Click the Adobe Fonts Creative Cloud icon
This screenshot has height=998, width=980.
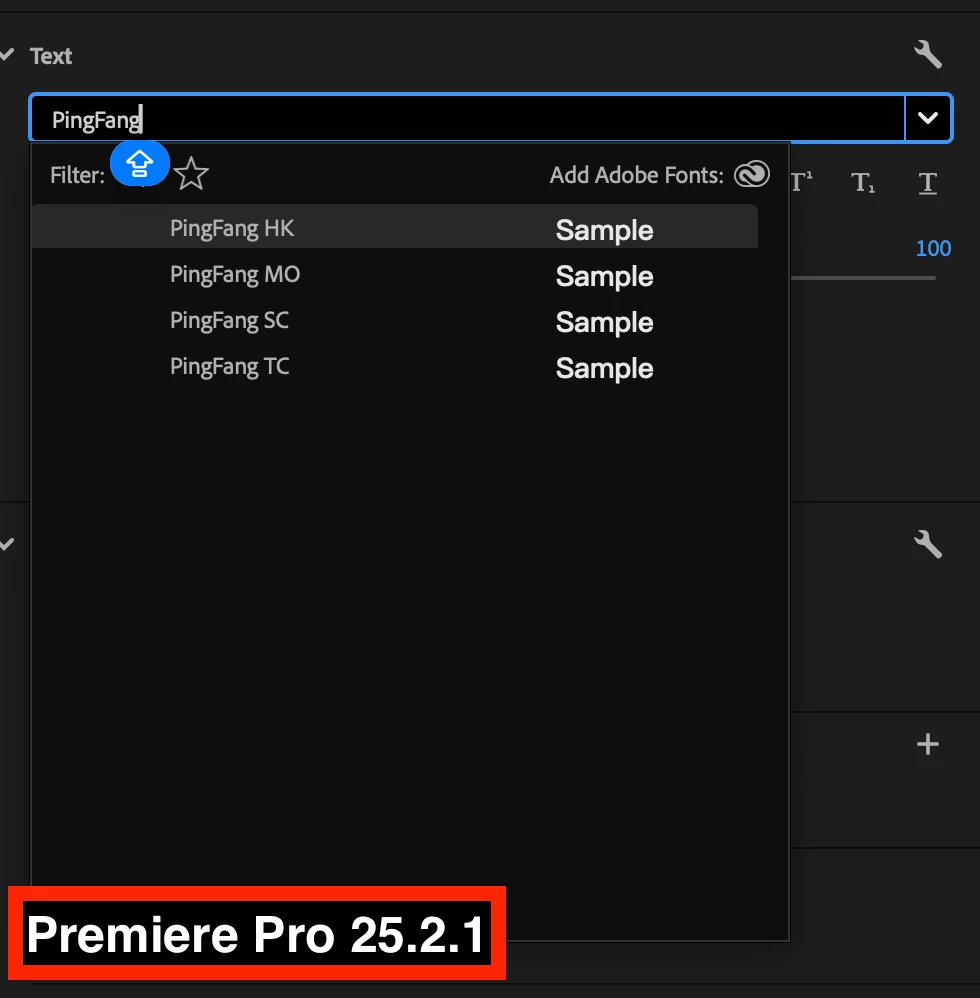tap(752, 174)
